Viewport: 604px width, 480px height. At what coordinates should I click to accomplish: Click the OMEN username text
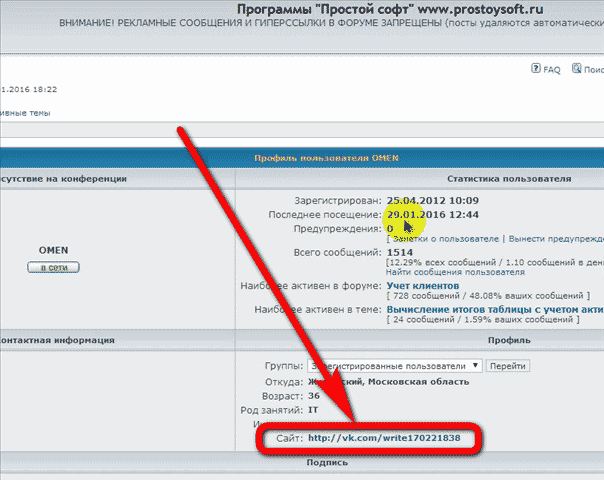tap(53, 249)
